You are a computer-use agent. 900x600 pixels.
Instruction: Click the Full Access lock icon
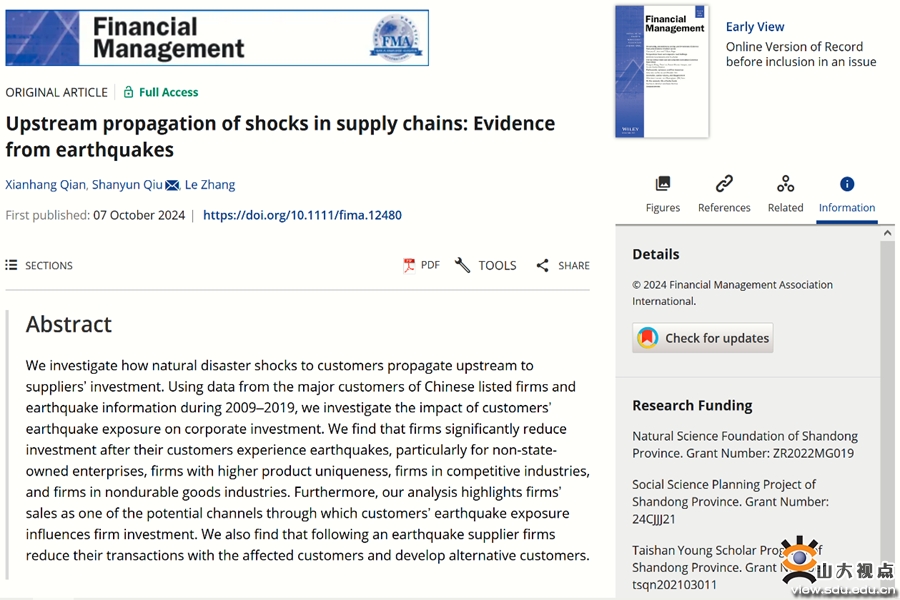(x=129, y=92)
